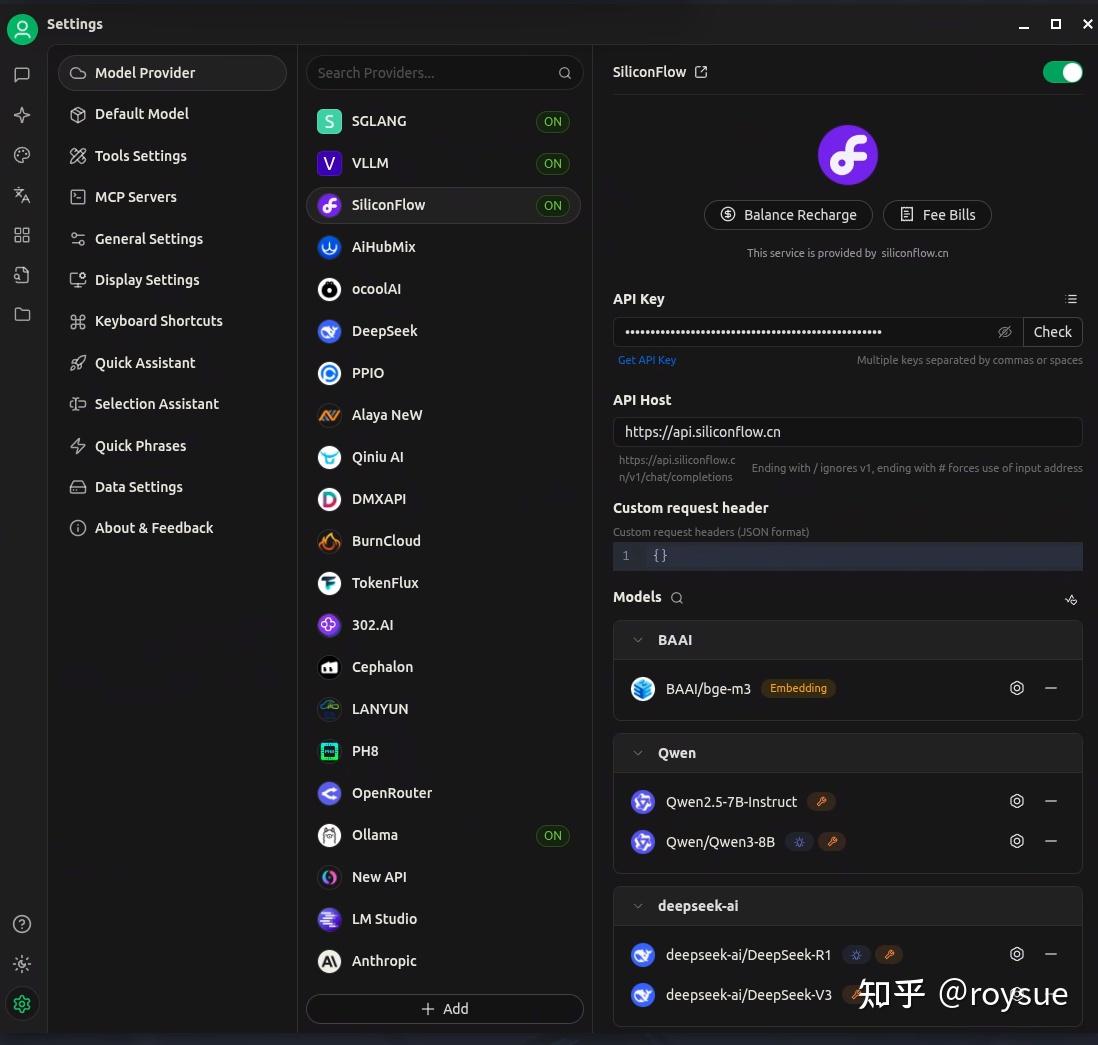Select the Anthropic provider
The width and height of the screenshot is (1098, 1045).
pyautogui.click(x=443, y=961)
